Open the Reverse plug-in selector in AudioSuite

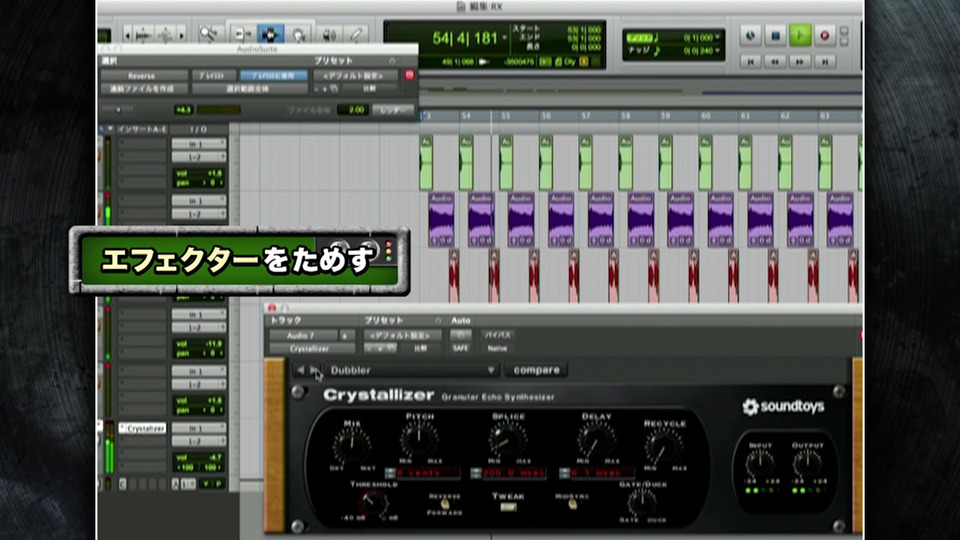click(x=143, y=75)
